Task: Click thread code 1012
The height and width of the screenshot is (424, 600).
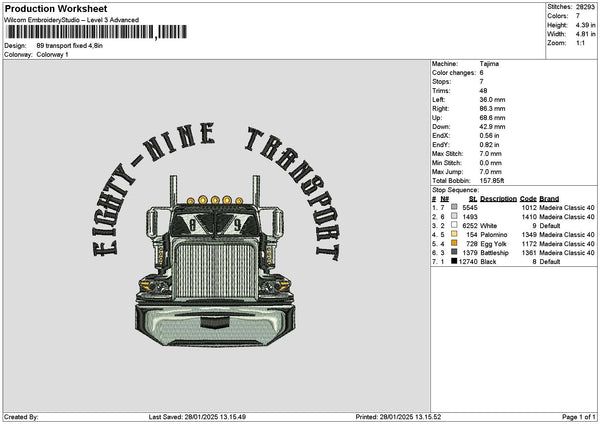Action: (x=529, y=208)
